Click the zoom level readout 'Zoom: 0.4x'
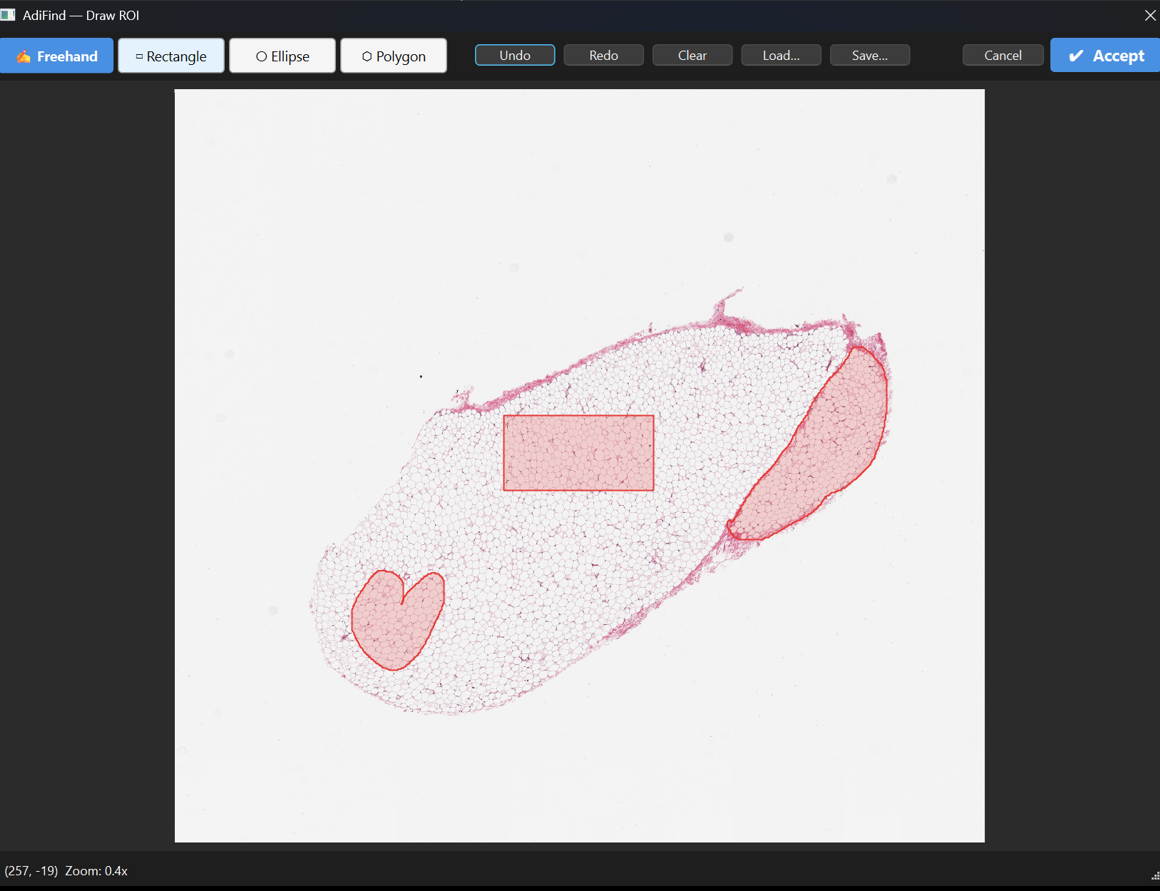 pos(96,871)
